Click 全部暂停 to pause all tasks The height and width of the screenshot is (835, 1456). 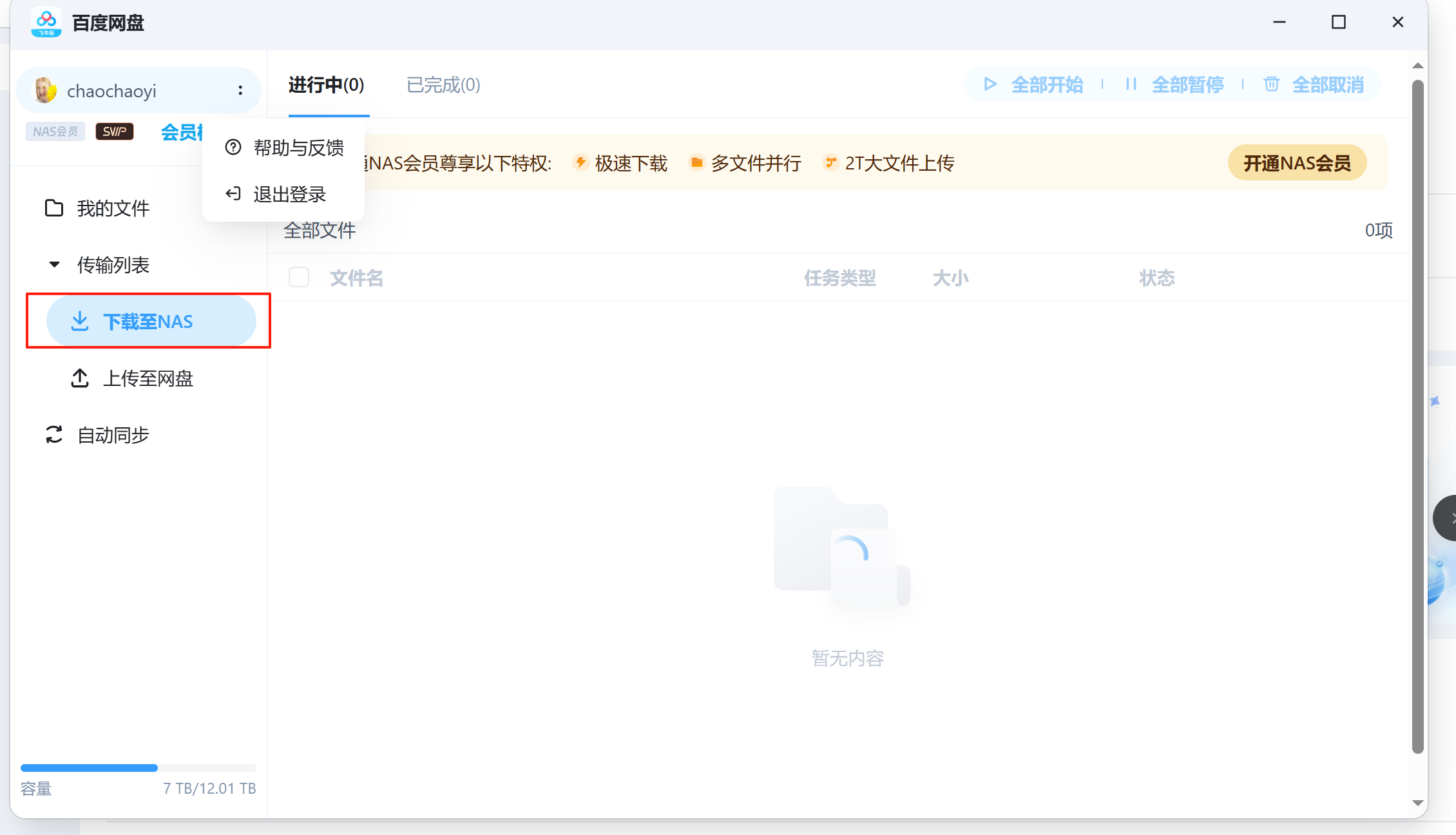1174,84
